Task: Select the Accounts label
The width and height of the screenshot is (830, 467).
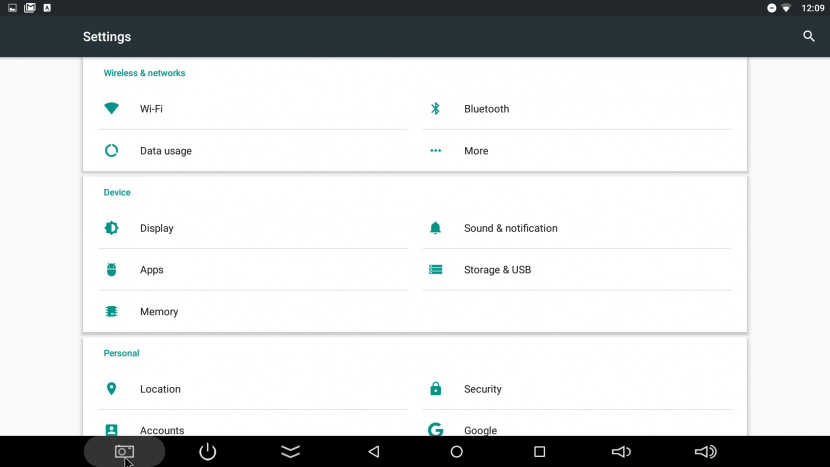Action: [x=162, y=430]
